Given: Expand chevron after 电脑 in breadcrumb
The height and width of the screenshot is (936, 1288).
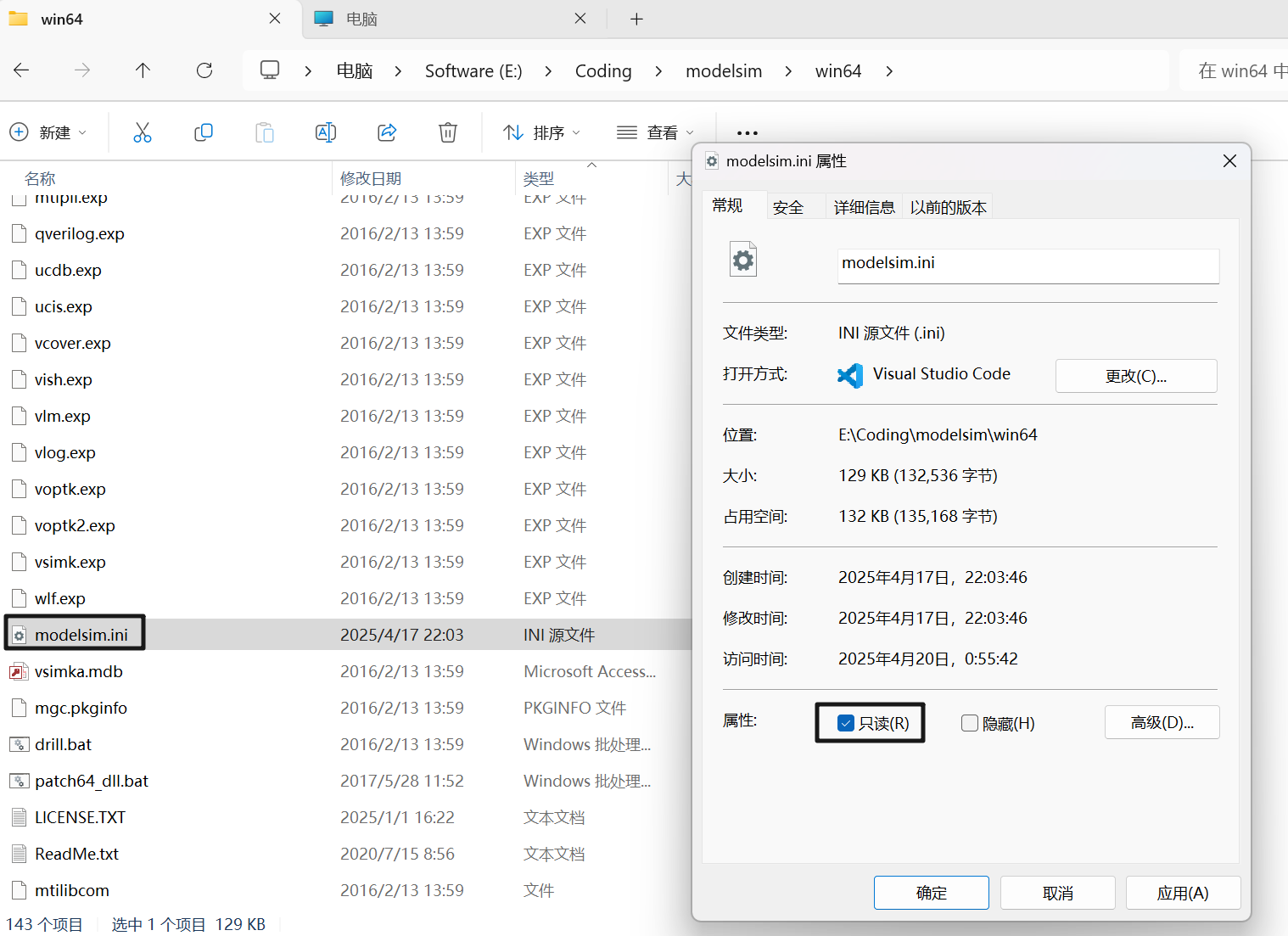Looking at the screenshot, I should pyautogui.click(x=398, y=71).
